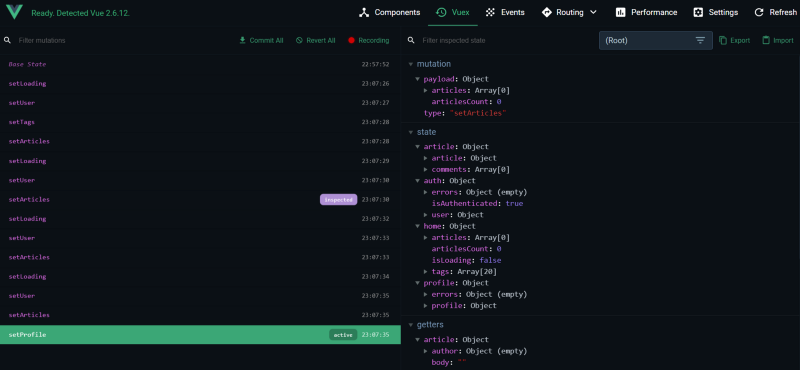Expand the comments Array[0] node
800x370 pixels.
(x=426, y=169)
